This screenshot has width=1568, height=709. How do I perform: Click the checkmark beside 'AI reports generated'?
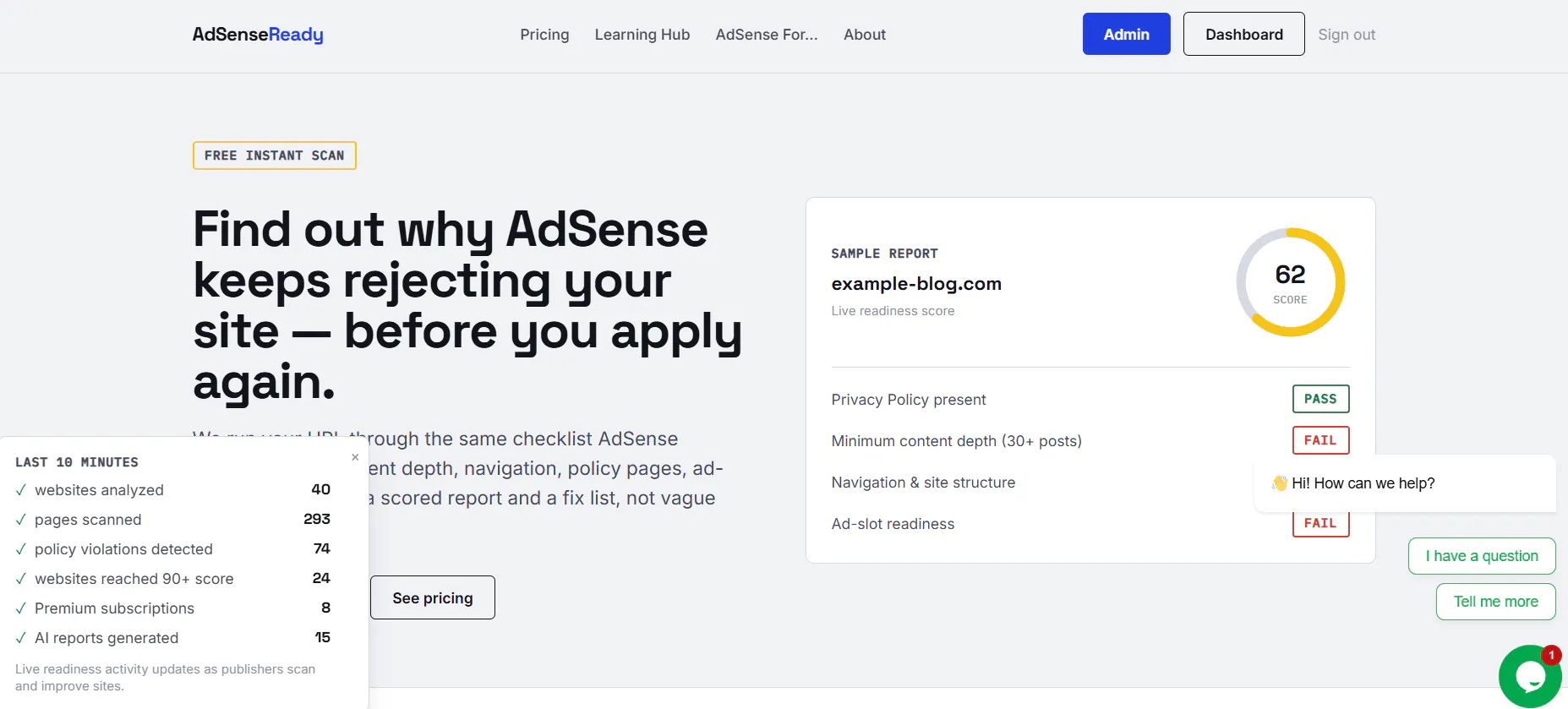click(21, 638)
